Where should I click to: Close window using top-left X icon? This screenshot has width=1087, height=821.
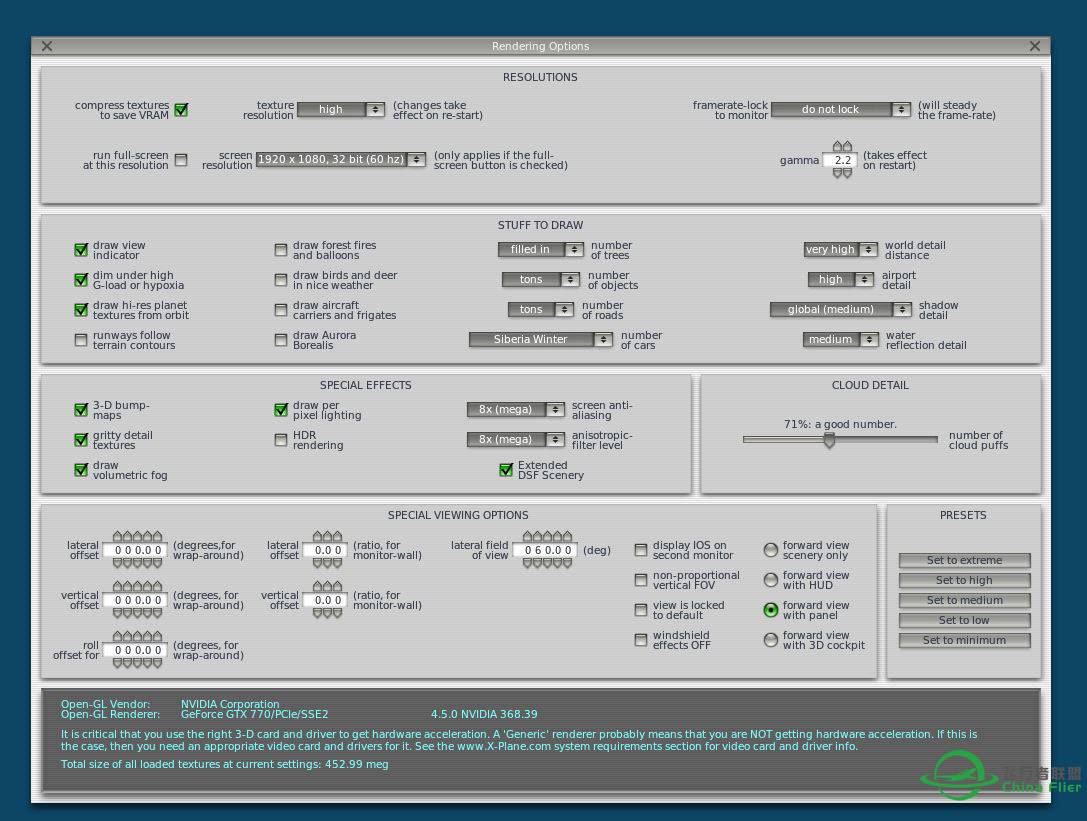(47, 46)
